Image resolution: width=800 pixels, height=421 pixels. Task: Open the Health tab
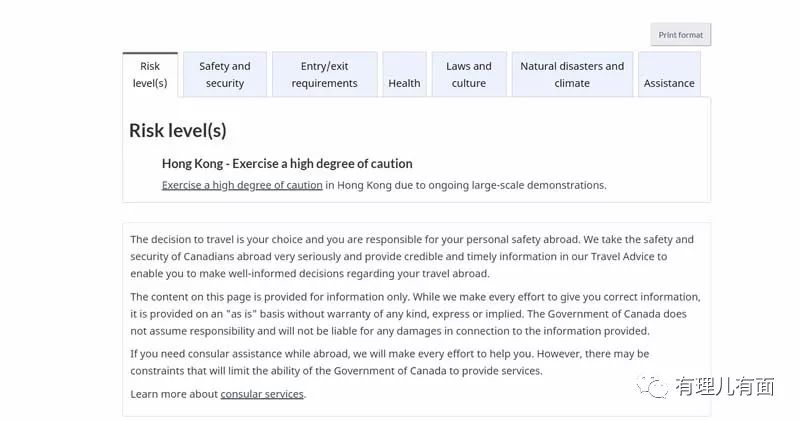point(405,75)
